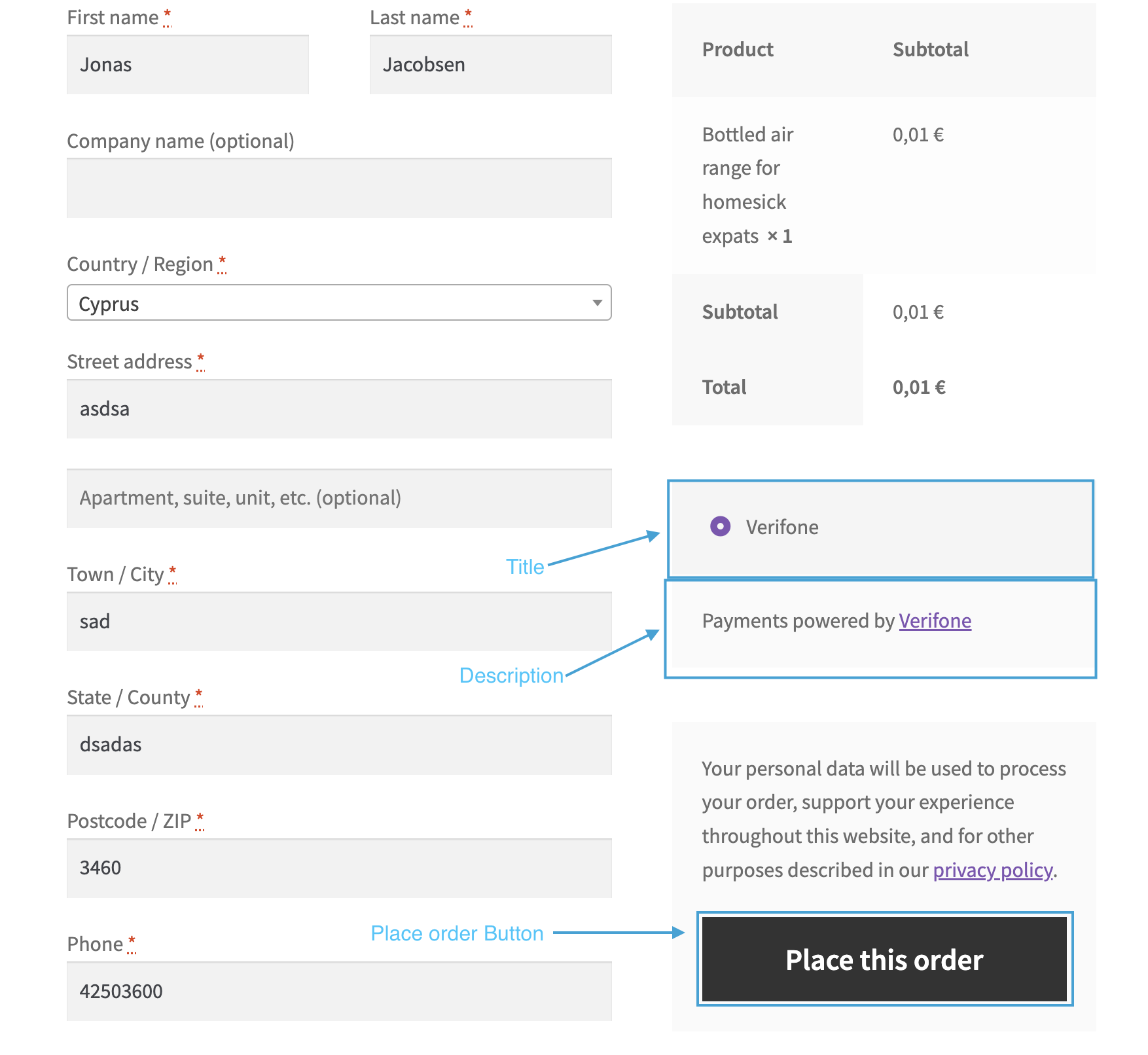Click the Place this order button
Screen dimensions: 1148x1055
click(884, 959)
